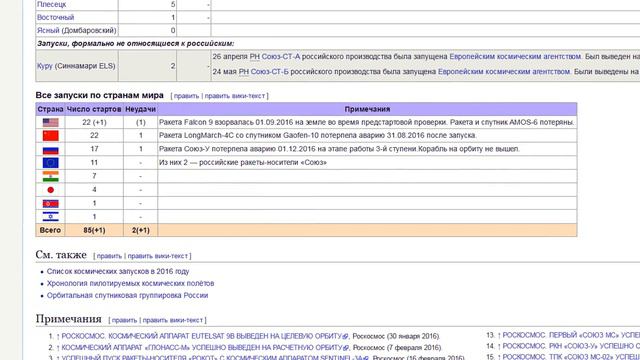Click the Japan flag icon
Image resolution: width=640 pixels, height=360 pixels.
[x=51, y=190]
